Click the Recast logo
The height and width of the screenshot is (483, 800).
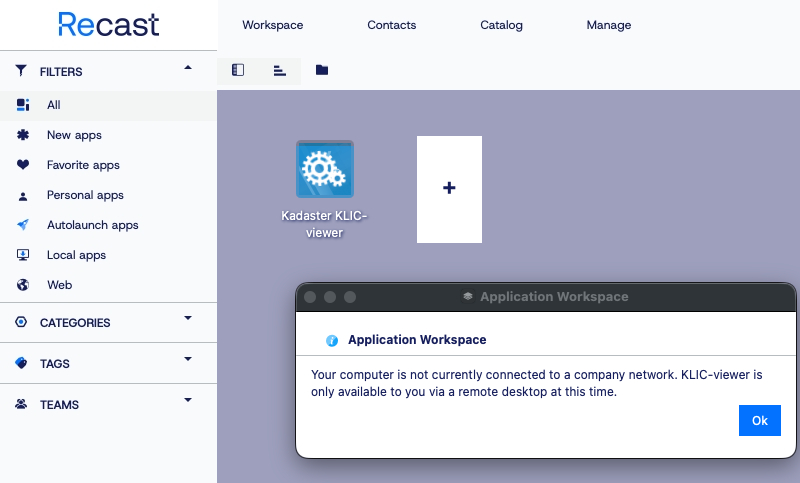coord(108,25)
